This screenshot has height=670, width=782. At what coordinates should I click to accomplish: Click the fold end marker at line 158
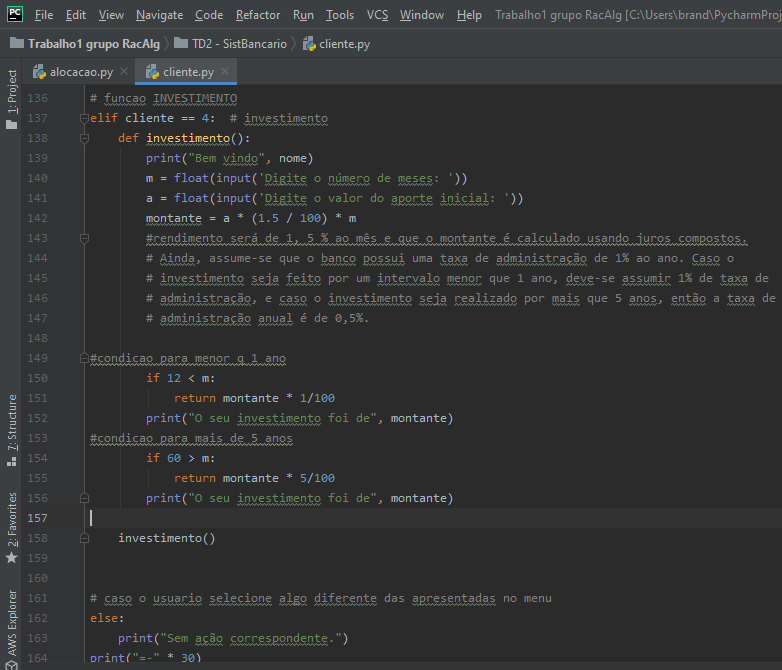[x=84, y=538]
